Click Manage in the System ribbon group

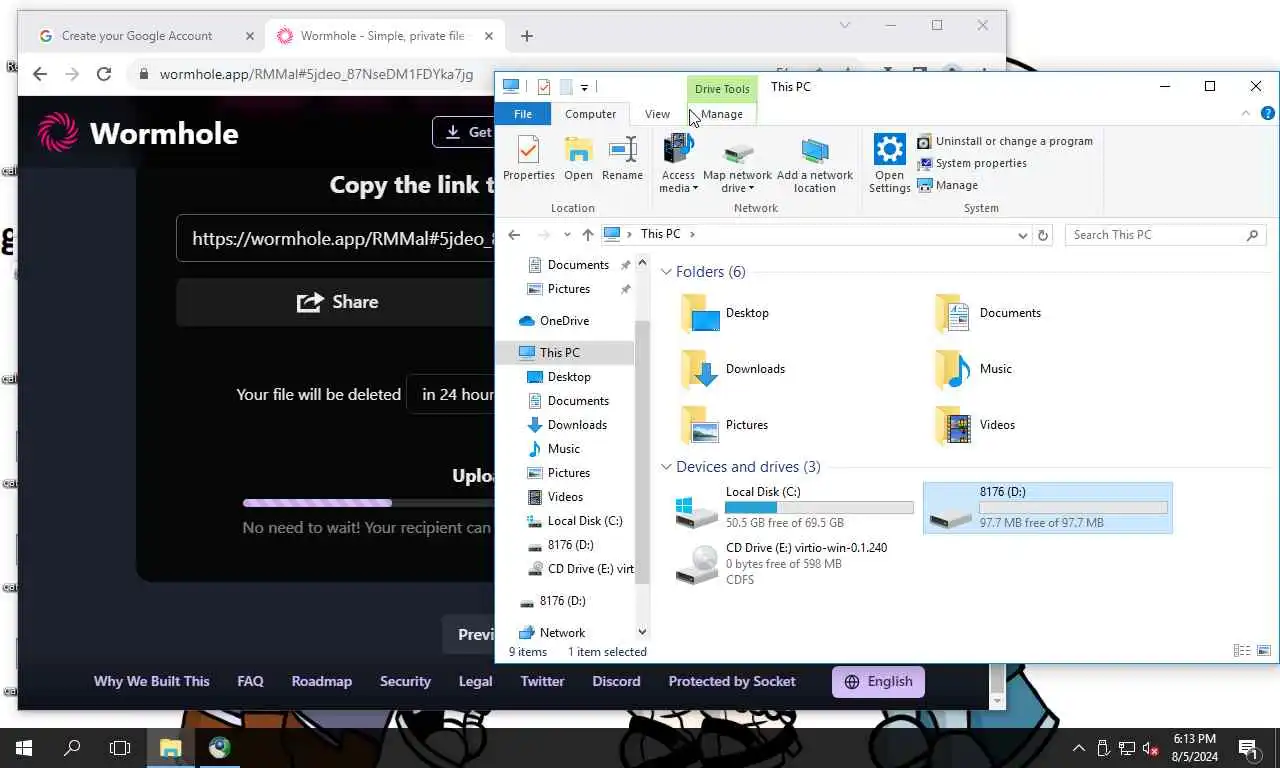(x=947, y=185)
